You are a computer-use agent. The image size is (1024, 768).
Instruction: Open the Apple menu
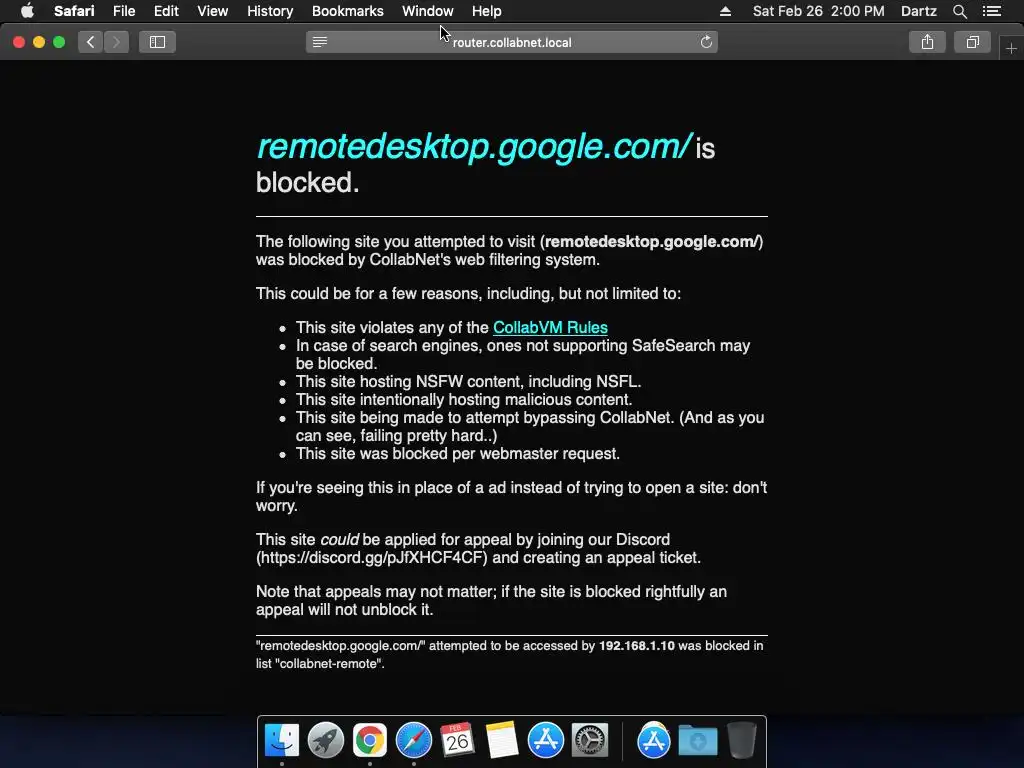pyautogui.click(x=27, y=11)
